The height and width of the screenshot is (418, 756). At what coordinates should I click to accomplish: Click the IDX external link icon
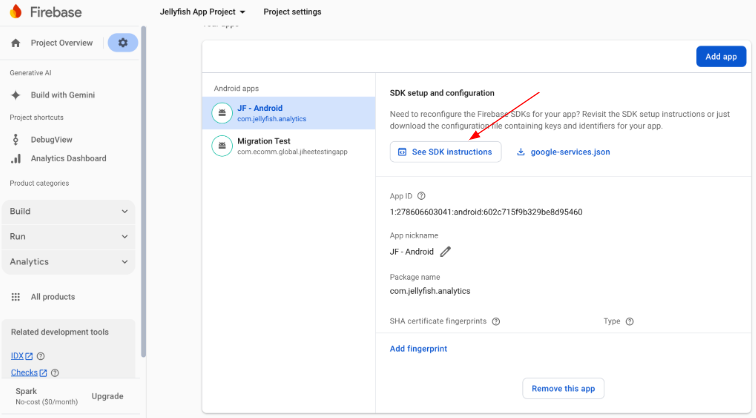(29, 356)
